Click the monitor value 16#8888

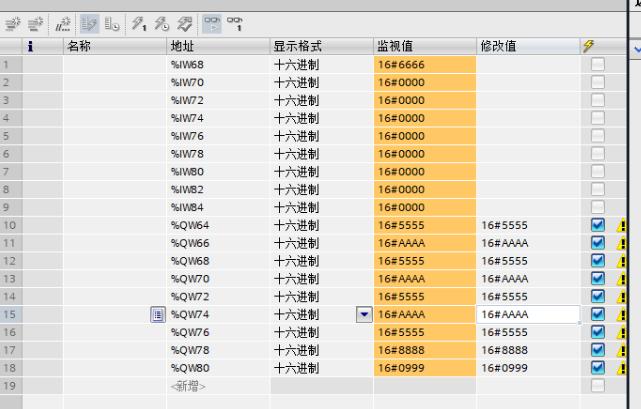(x=425, y=350)
